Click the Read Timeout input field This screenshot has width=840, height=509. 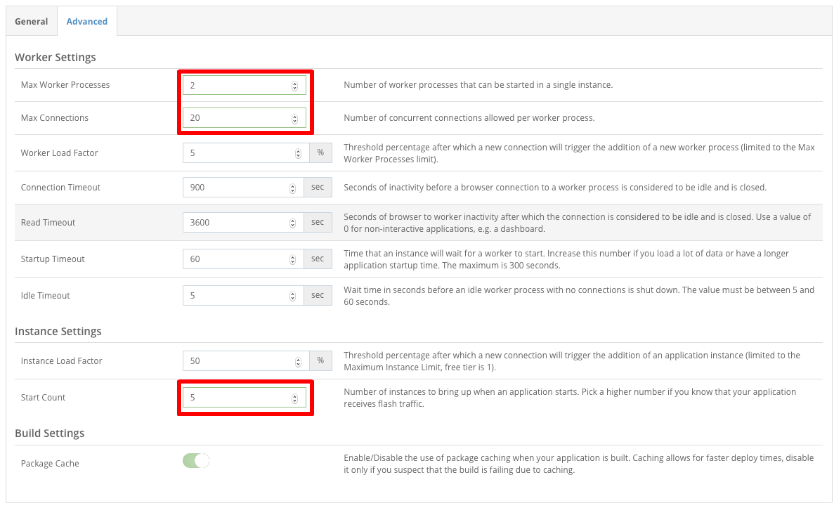pyautogui.click(x=236, y=223)
